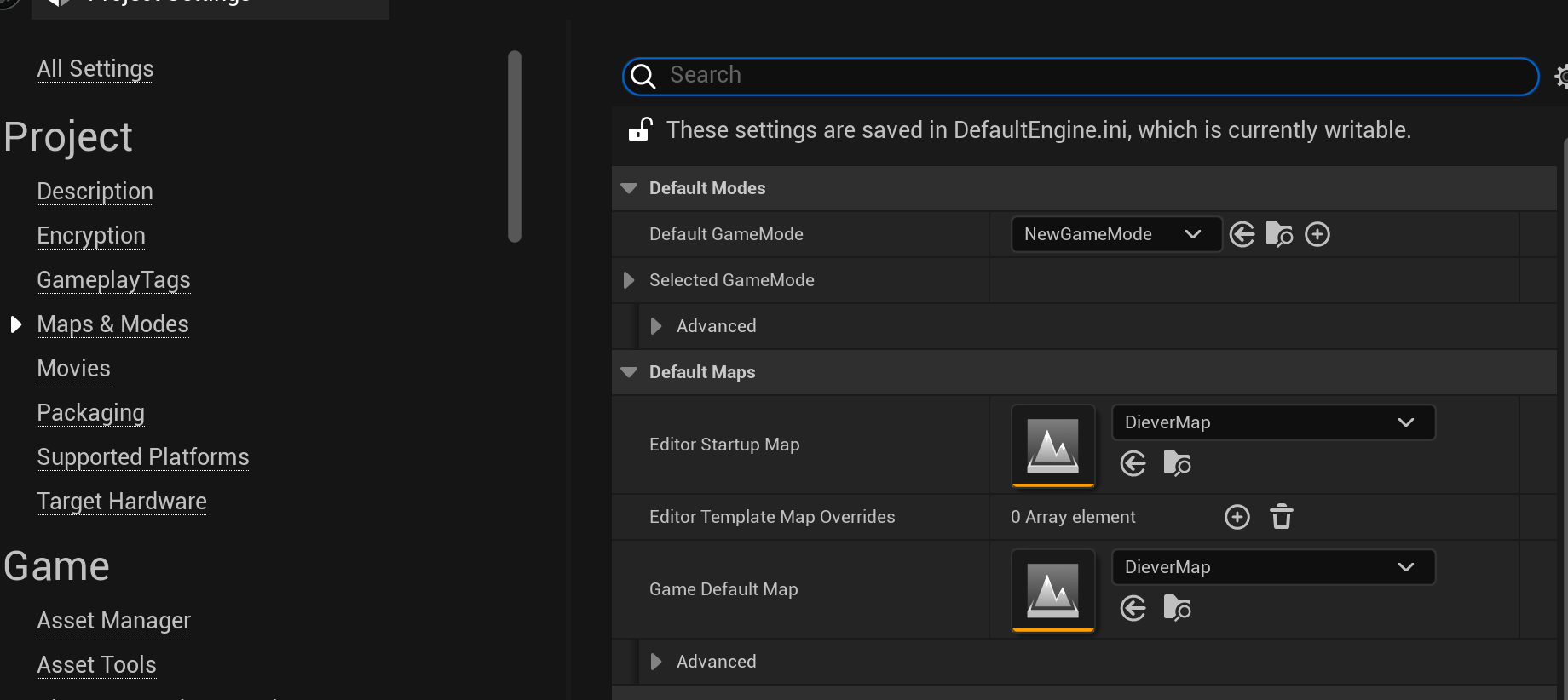Open settings gear beside search bar

pos(1561,77)
